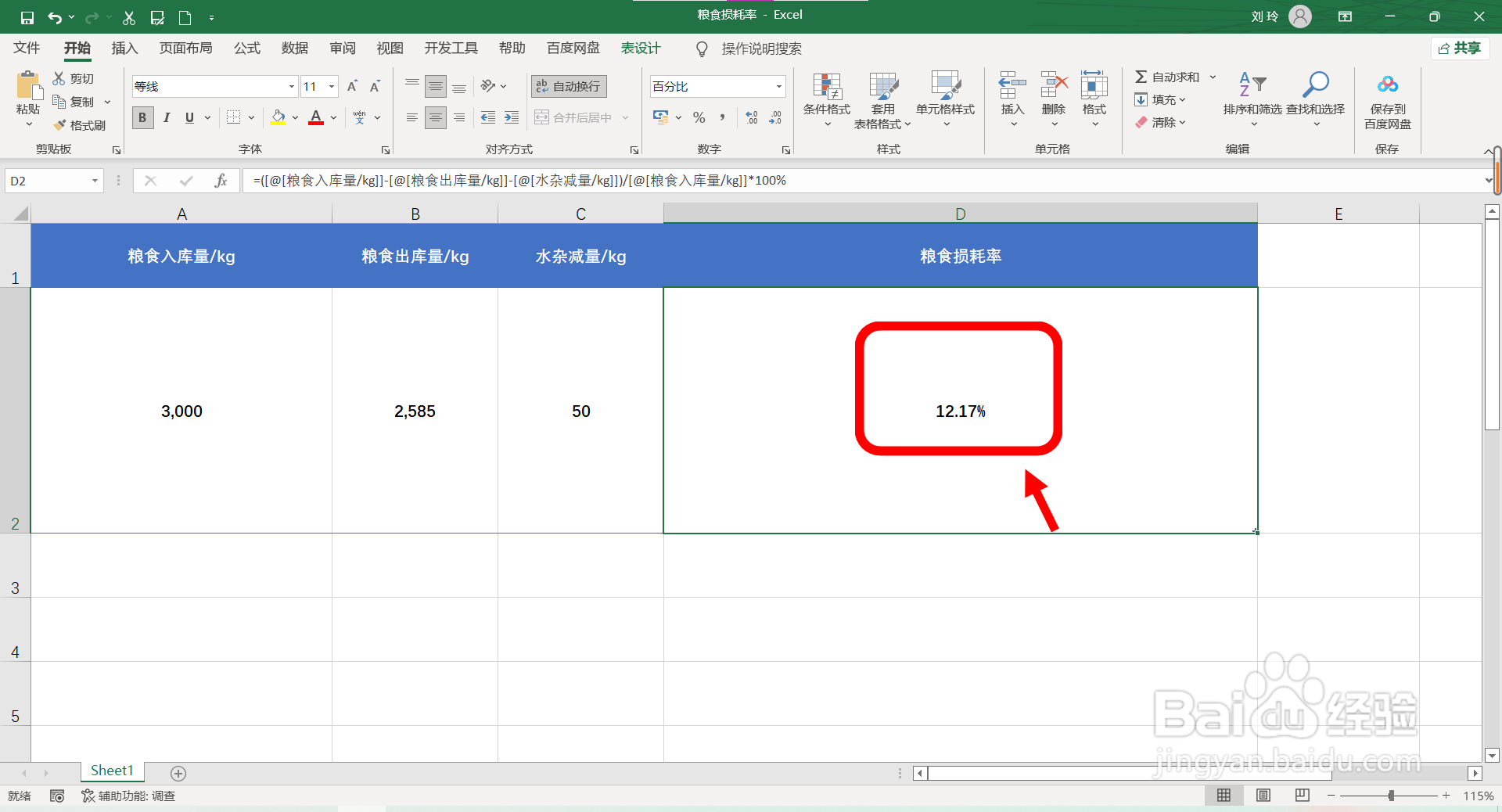Switch to Page Layout (页面布局) tab
Screen dimensions: 1502x812
(185, 49)
